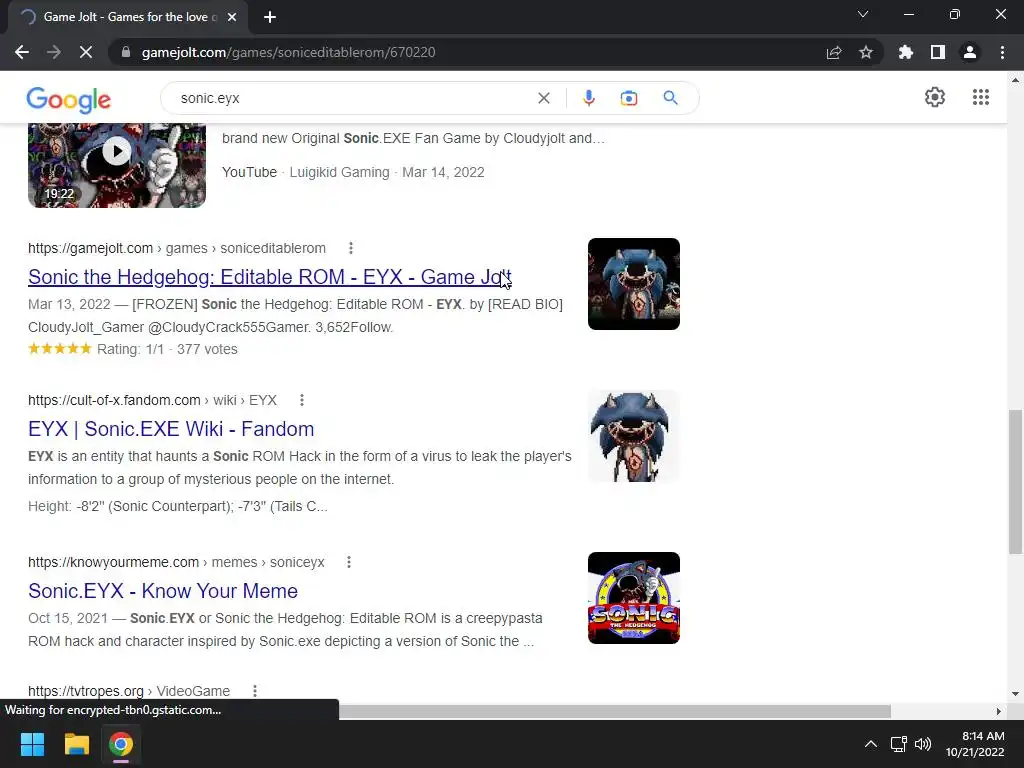This screenshot has height=768, width=1024.
Task: Open File Explorer from the taskbar
Action: [76, 744]
